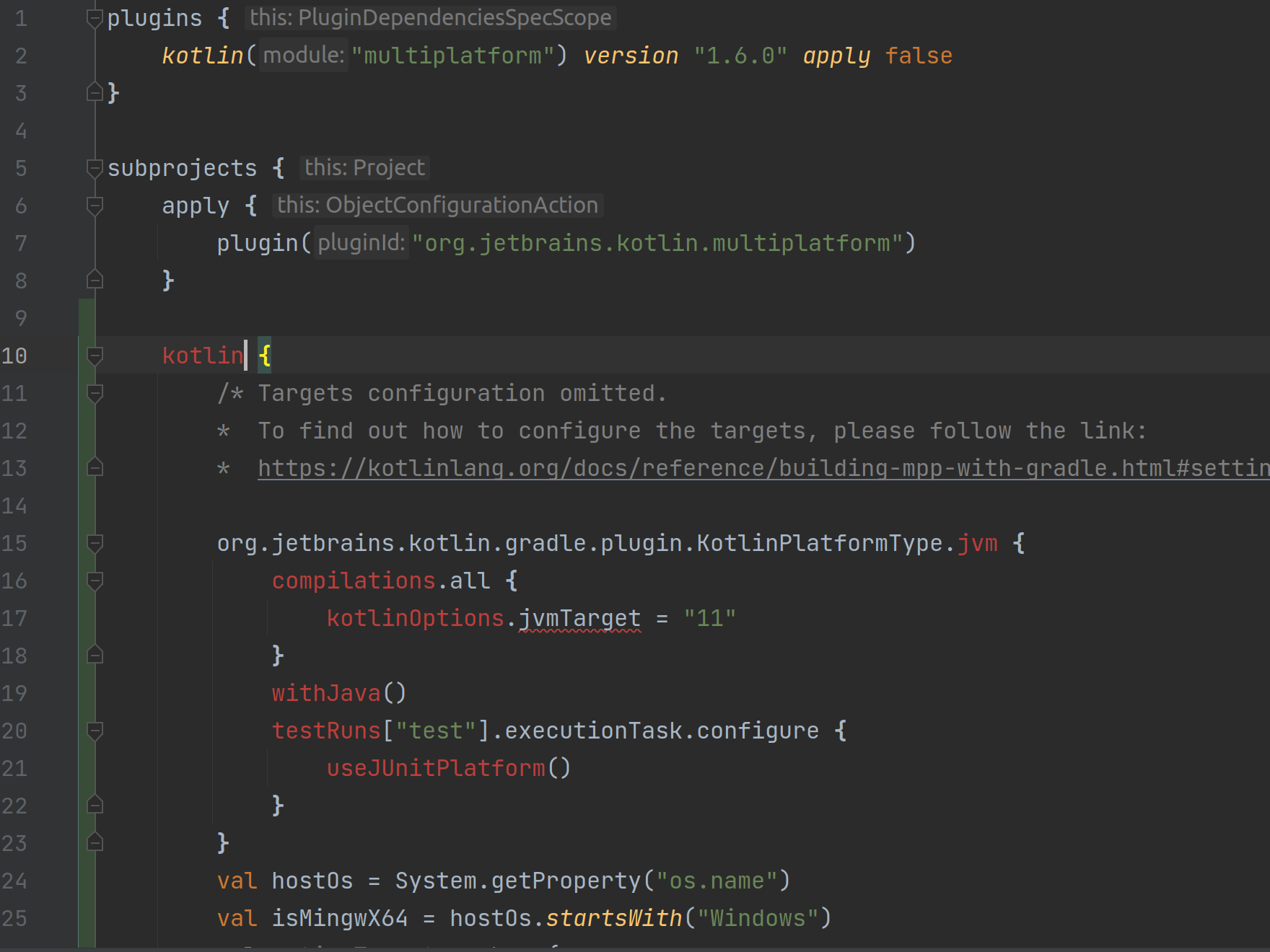This screenshot has width=1270, height=952.
Task: Click fold-end marker on line 8
Action: pos(94,281)
